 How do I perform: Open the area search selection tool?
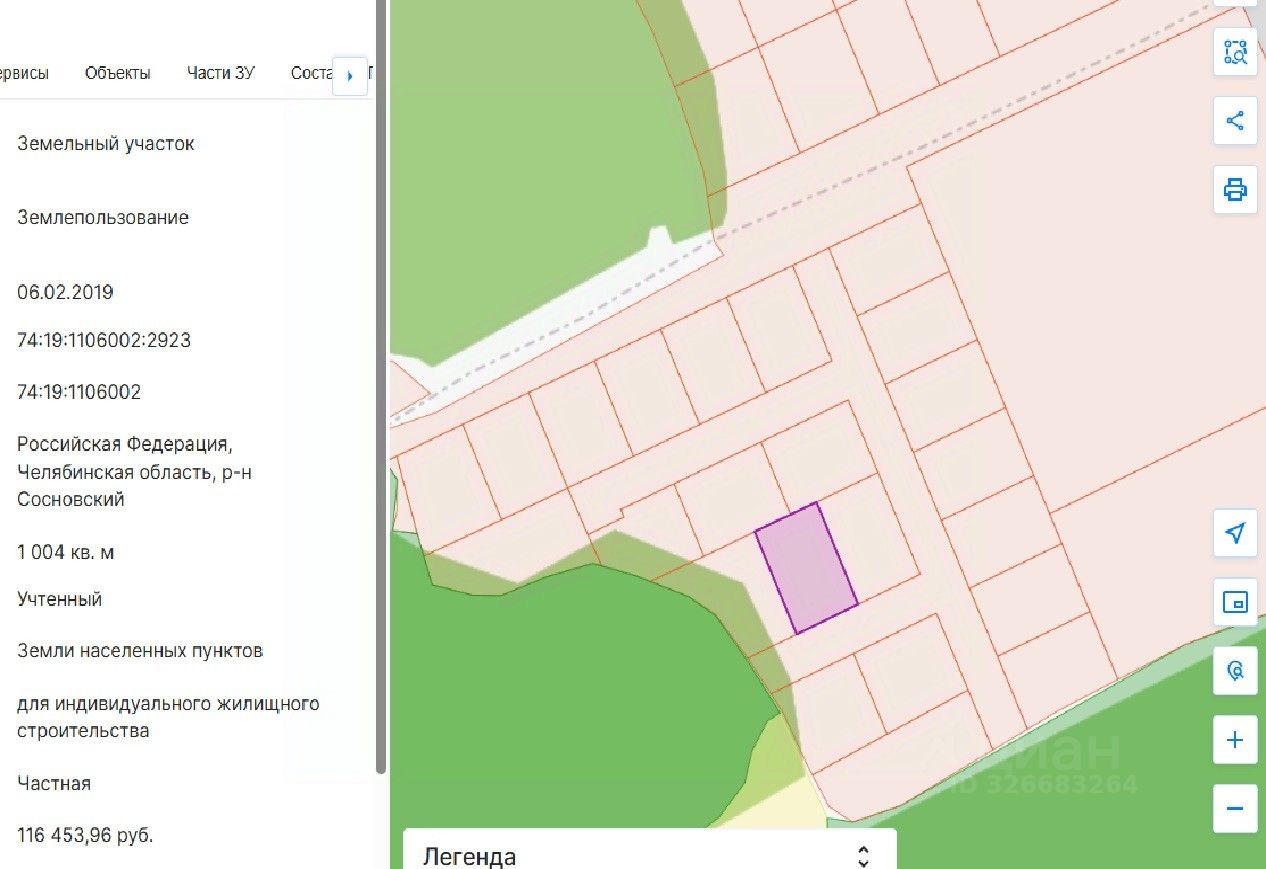pyautogui.click(x=1235, y=52)
